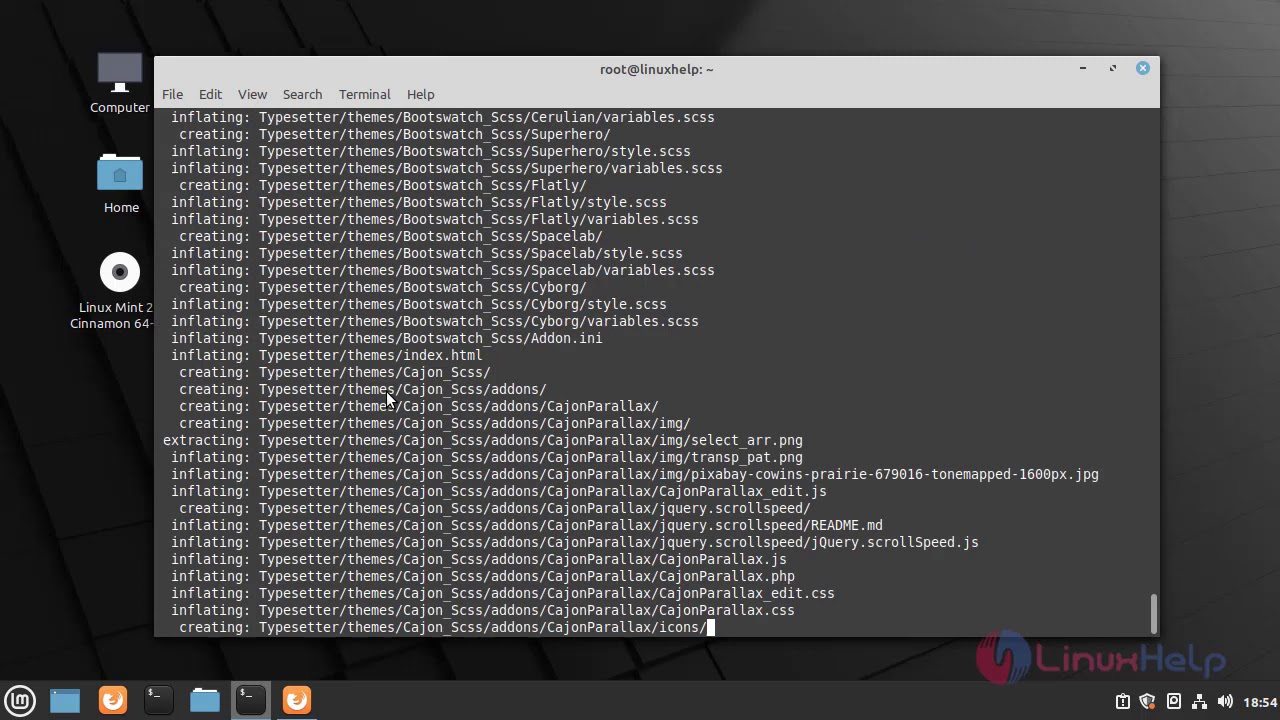Click the 'creating: ...Bootswatch_Scss/Superhero/' line

click(x=395, y=134)
